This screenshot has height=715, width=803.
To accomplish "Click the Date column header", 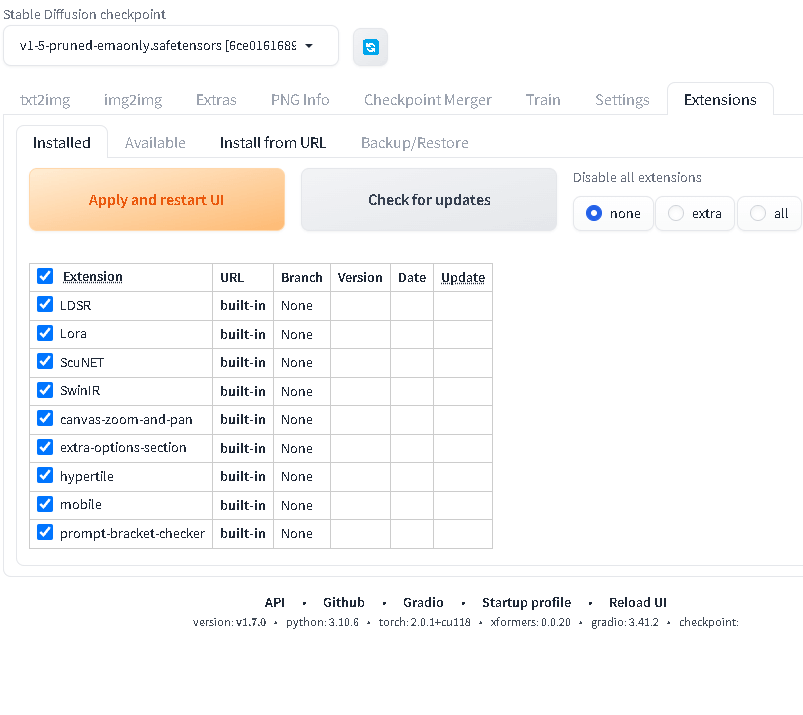I will point(412,278).
